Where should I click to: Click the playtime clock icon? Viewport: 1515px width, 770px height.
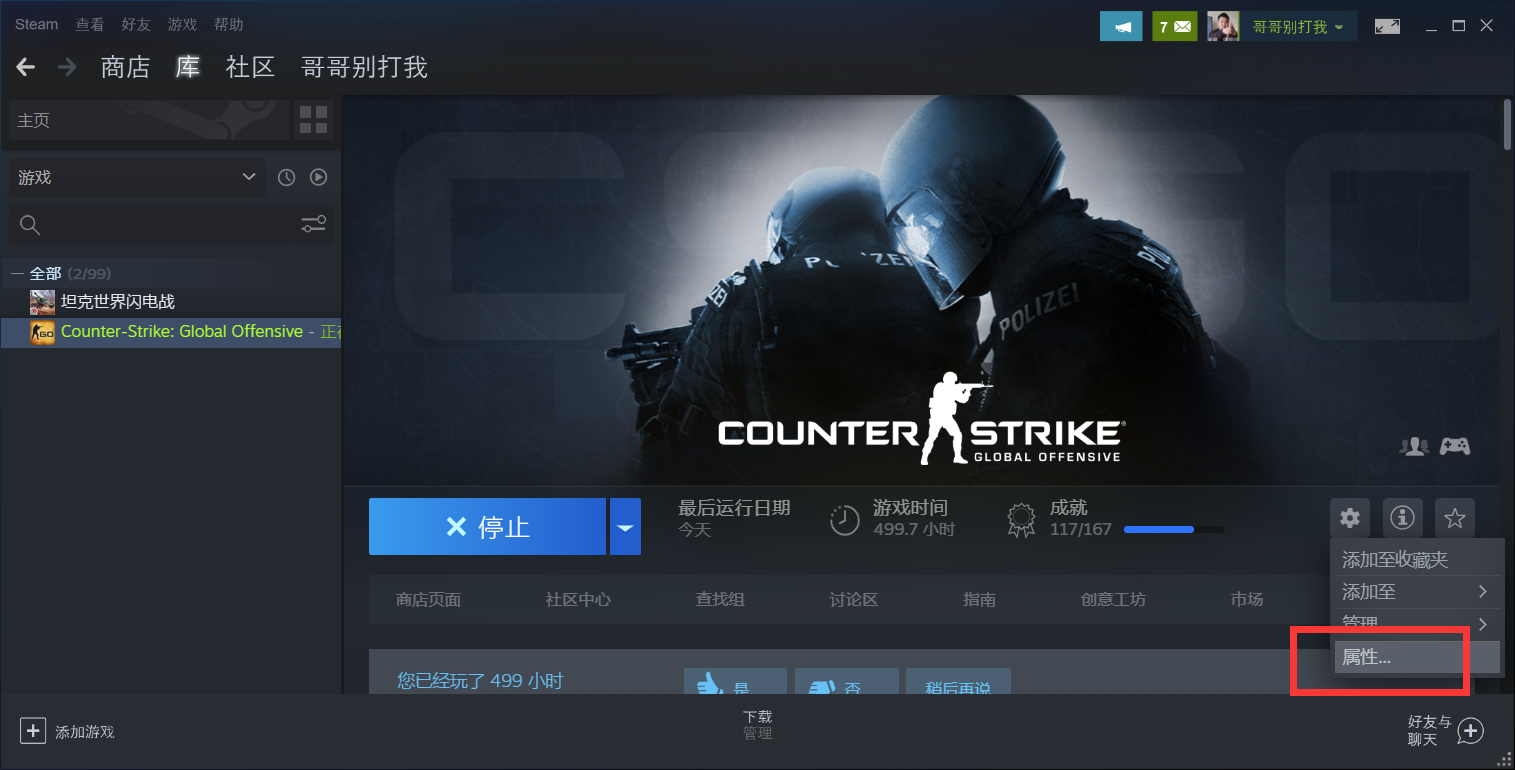845,520
